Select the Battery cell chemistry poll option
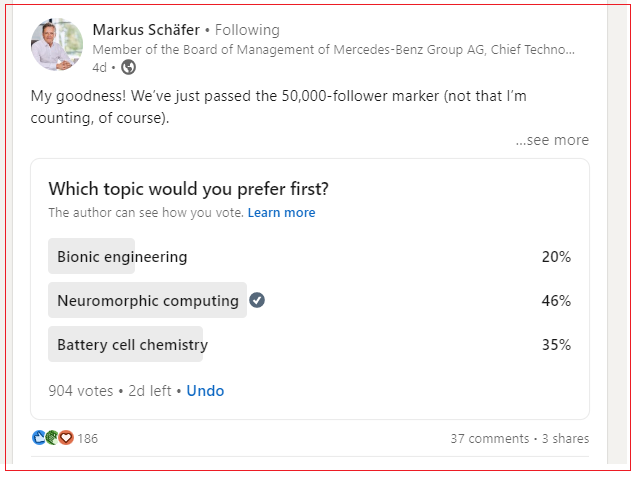 tap(132, 345)
